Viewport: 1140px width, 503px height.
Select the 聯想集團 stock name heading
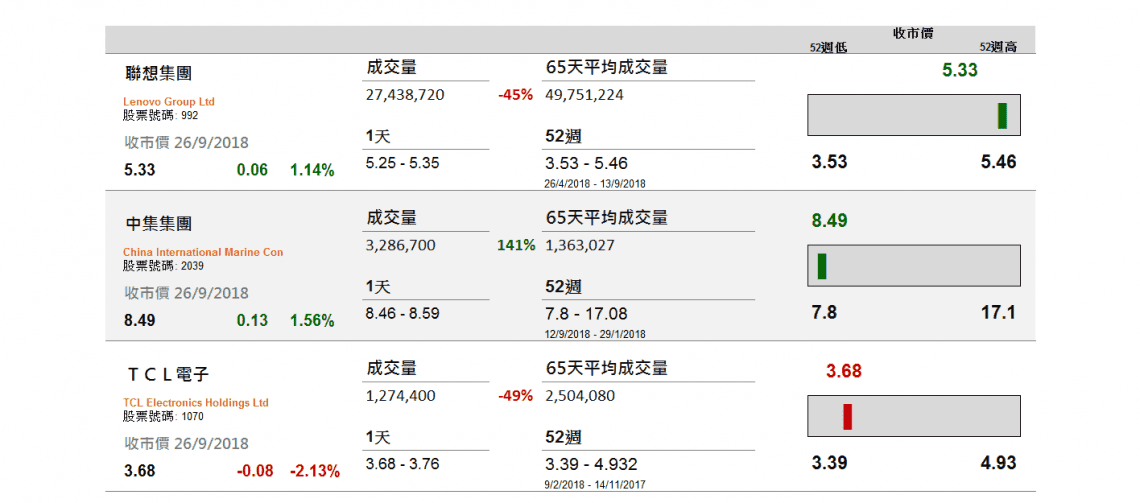point(159,73)
